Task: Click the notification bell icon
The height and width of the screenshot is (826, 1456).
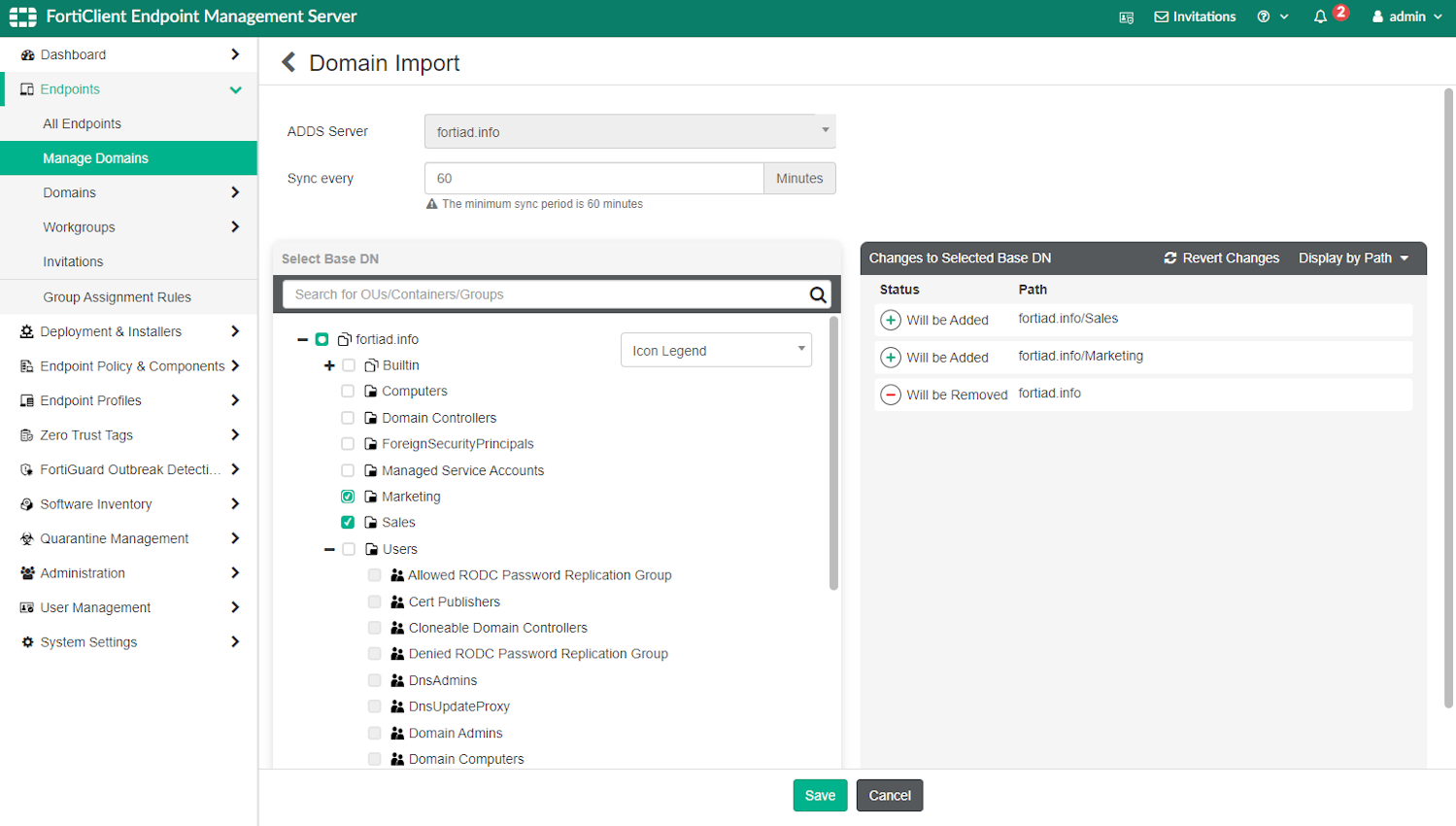Action: [1320, 16]
